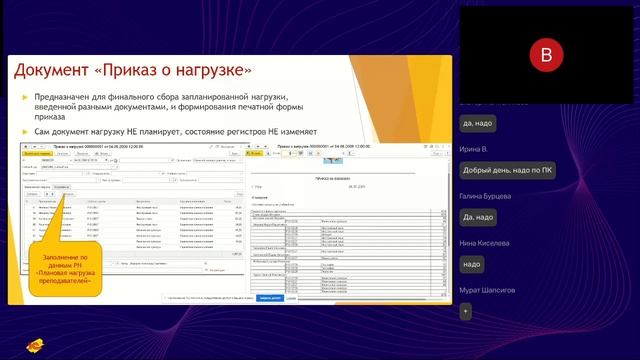This screenshot has height=360, width=640.
Task: Click the 1C logo in the bottom-left corner
Action: click(36, 346)
